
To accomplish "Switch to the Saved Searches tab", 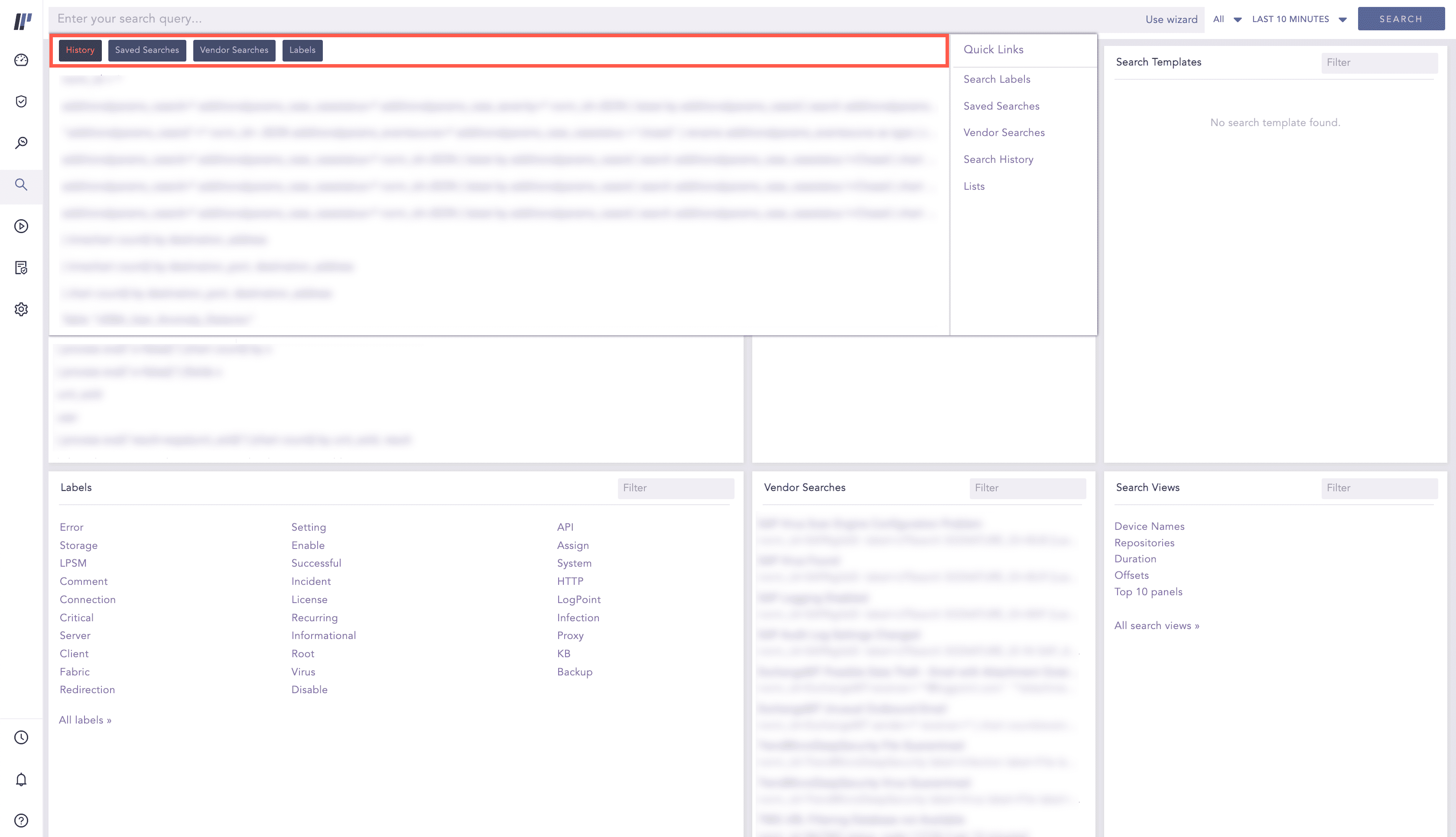I will coord(146,50).
